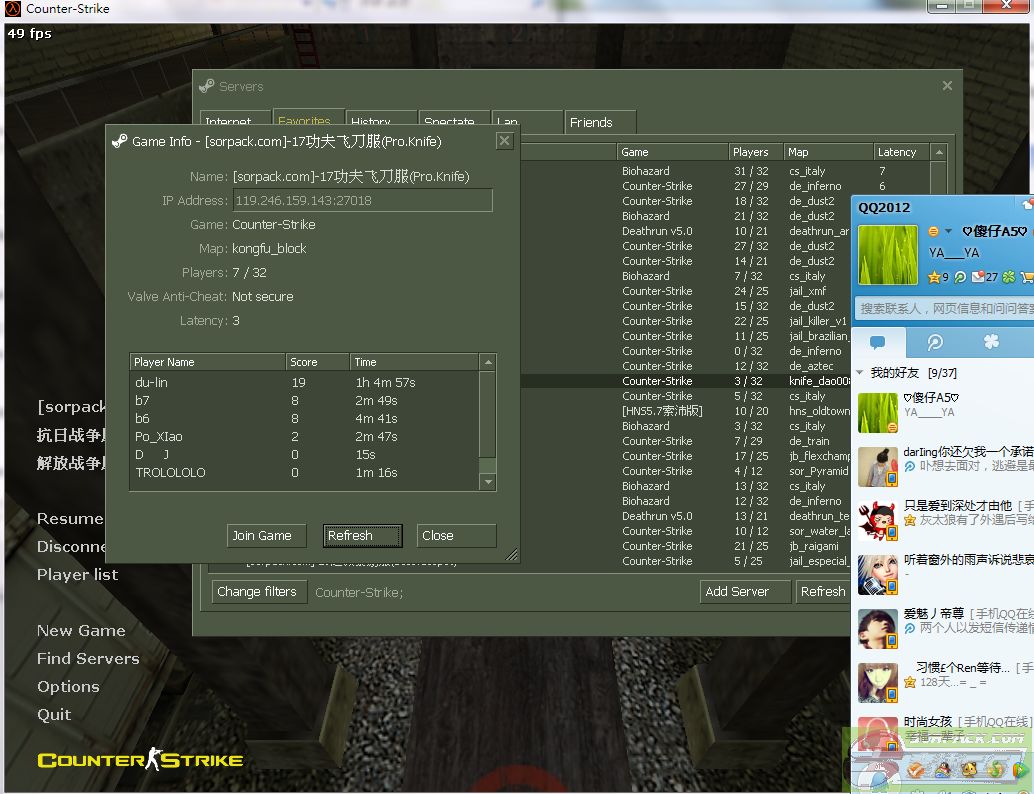Launch QQ penguin game icon in bottom bar
This screenshot has width=1034, height=794.
pyautogui.click(x=943, y=769)
